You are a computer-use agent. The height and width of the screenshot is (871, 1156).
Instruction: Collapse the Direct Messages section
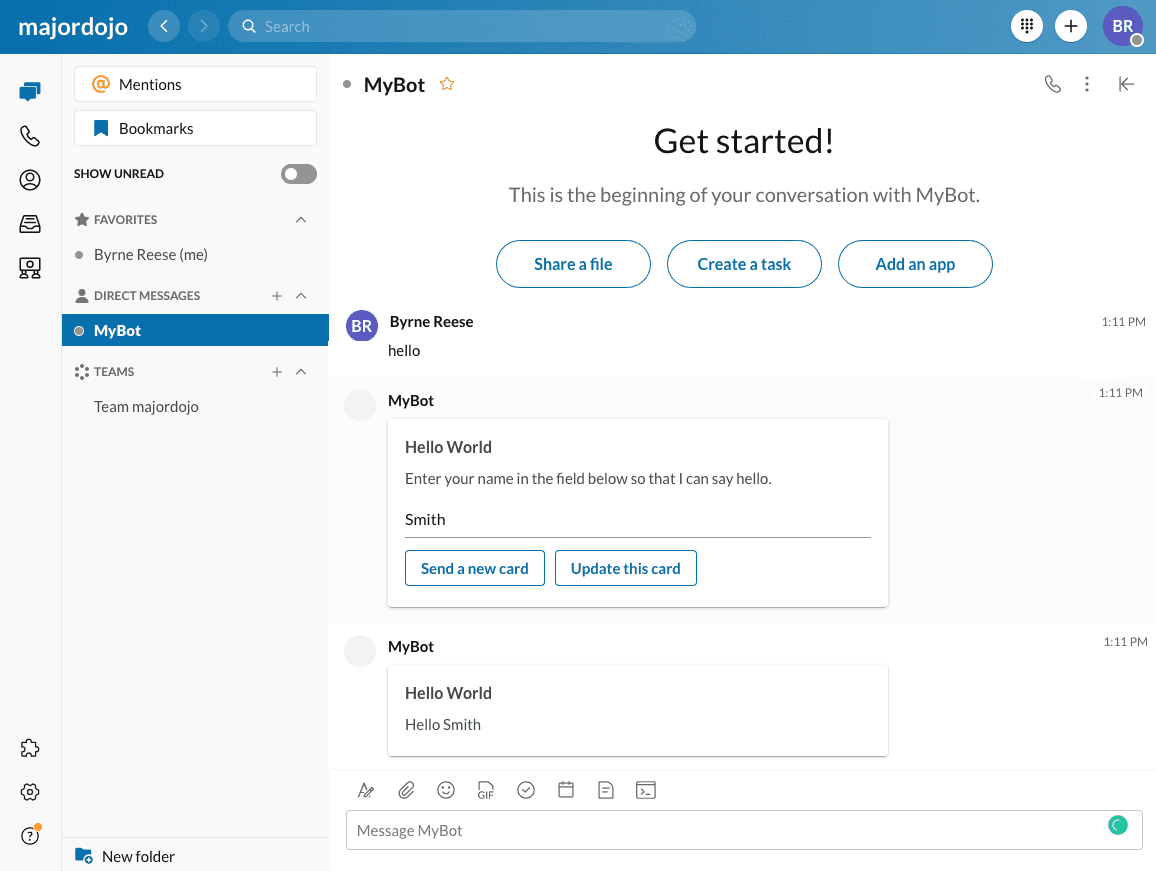pyautogui.click(x=301, y=295)
